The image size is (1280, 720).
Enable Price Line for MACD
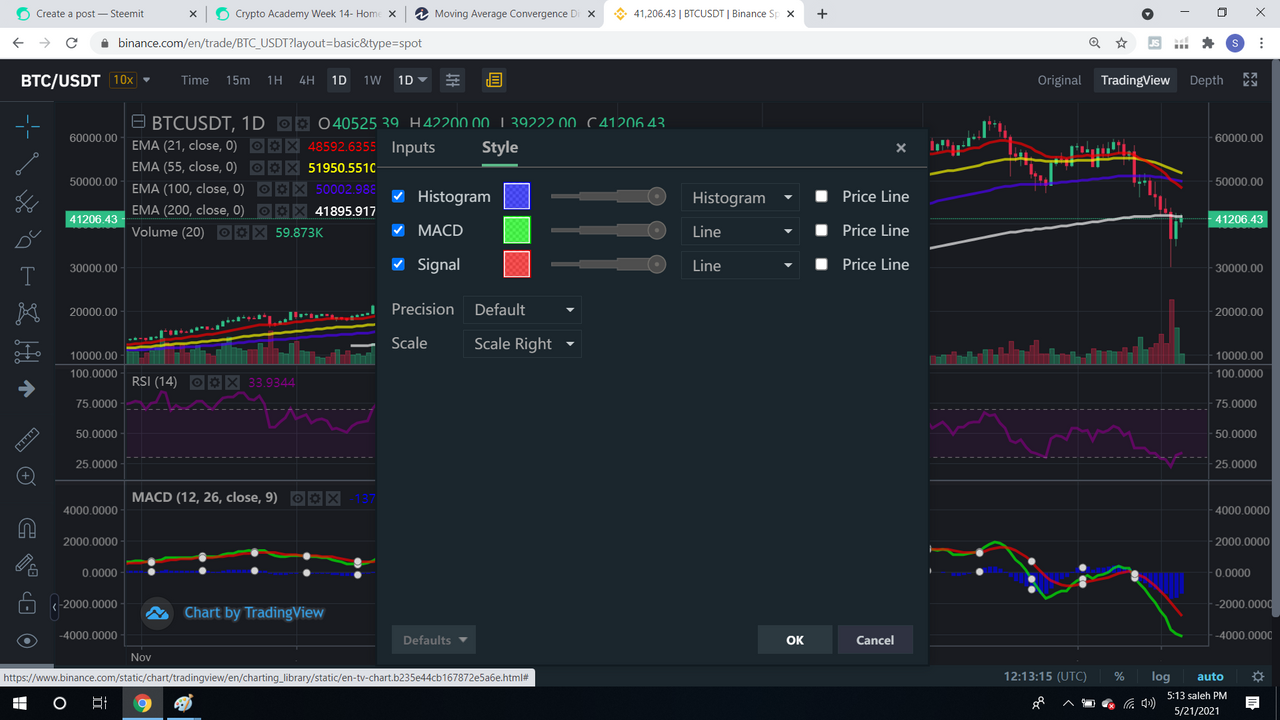click(x=822, y=231)
